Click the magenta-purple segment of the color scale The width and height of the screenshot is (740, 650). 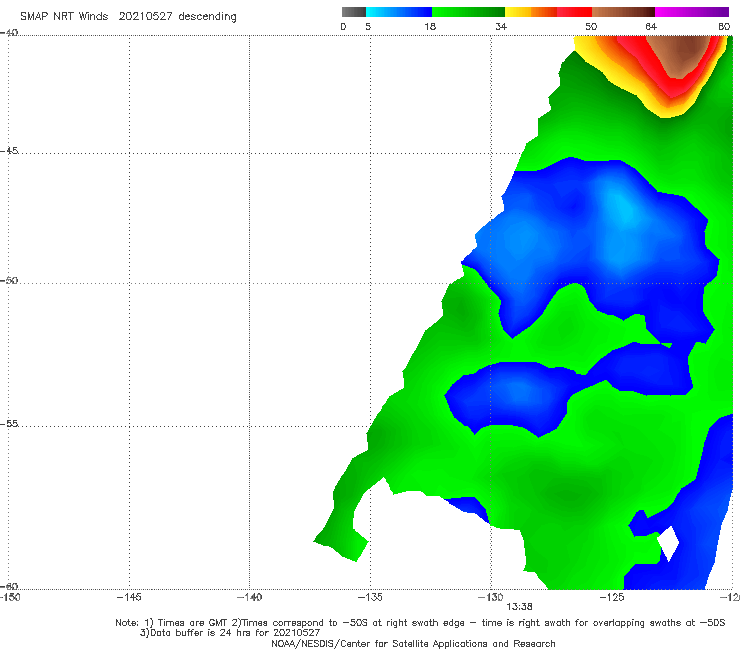(692, 12)
